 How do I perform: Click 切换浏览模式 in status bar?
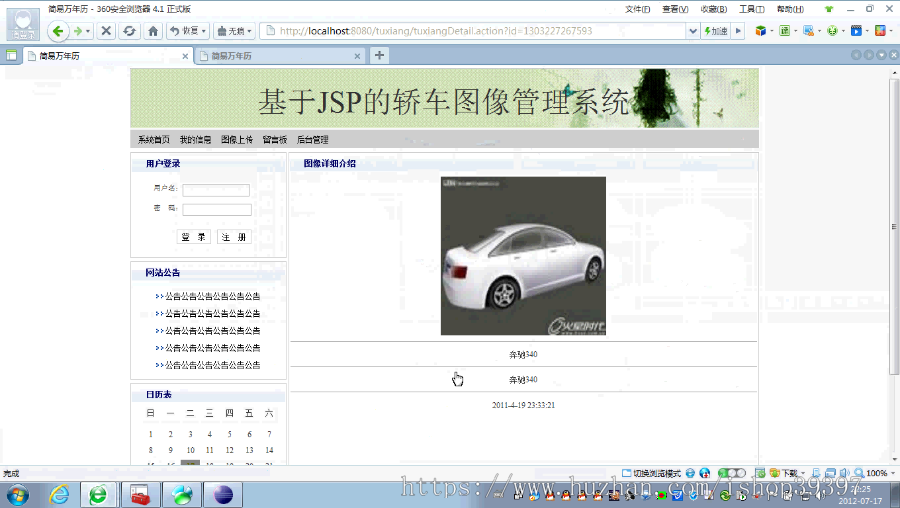coord(652,473)
